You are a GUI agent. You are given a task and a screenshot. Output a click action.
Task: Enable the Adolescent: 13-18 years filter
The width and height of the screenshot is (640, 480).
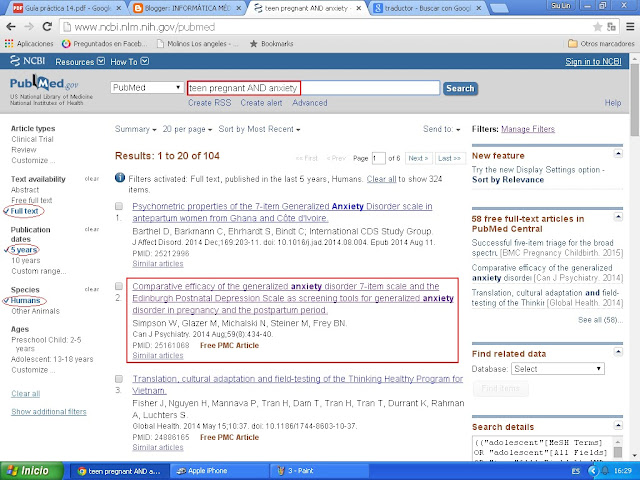pos(52,359)
